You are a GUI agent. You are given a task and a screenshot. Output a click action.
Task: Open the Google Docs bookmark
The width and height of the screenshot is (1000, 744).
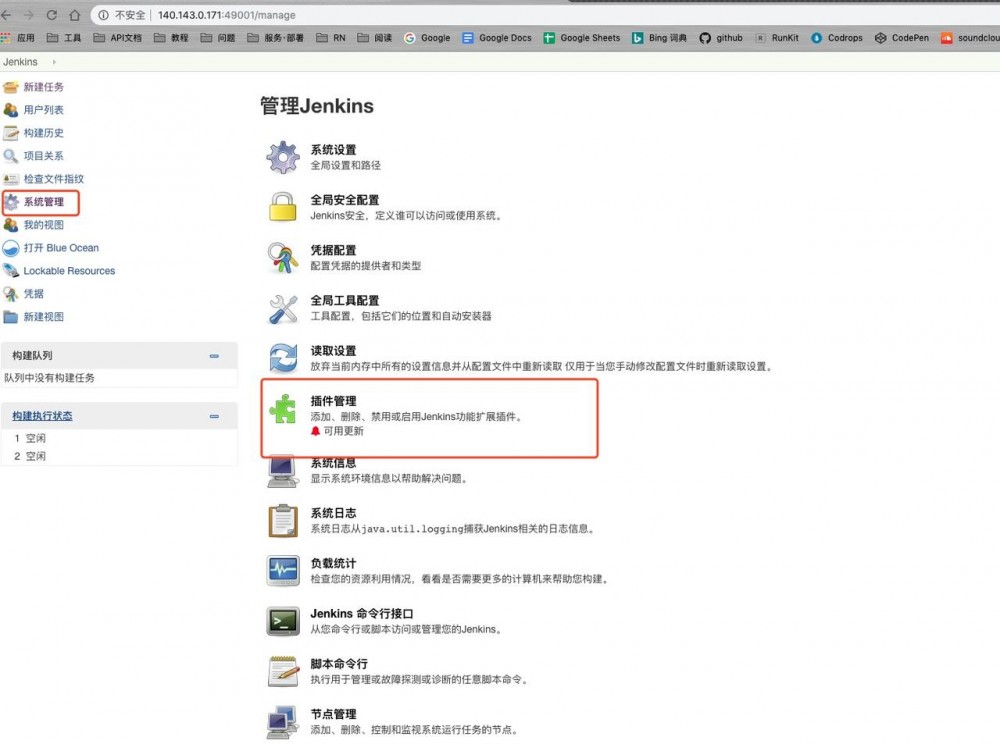tap(497, 38)
